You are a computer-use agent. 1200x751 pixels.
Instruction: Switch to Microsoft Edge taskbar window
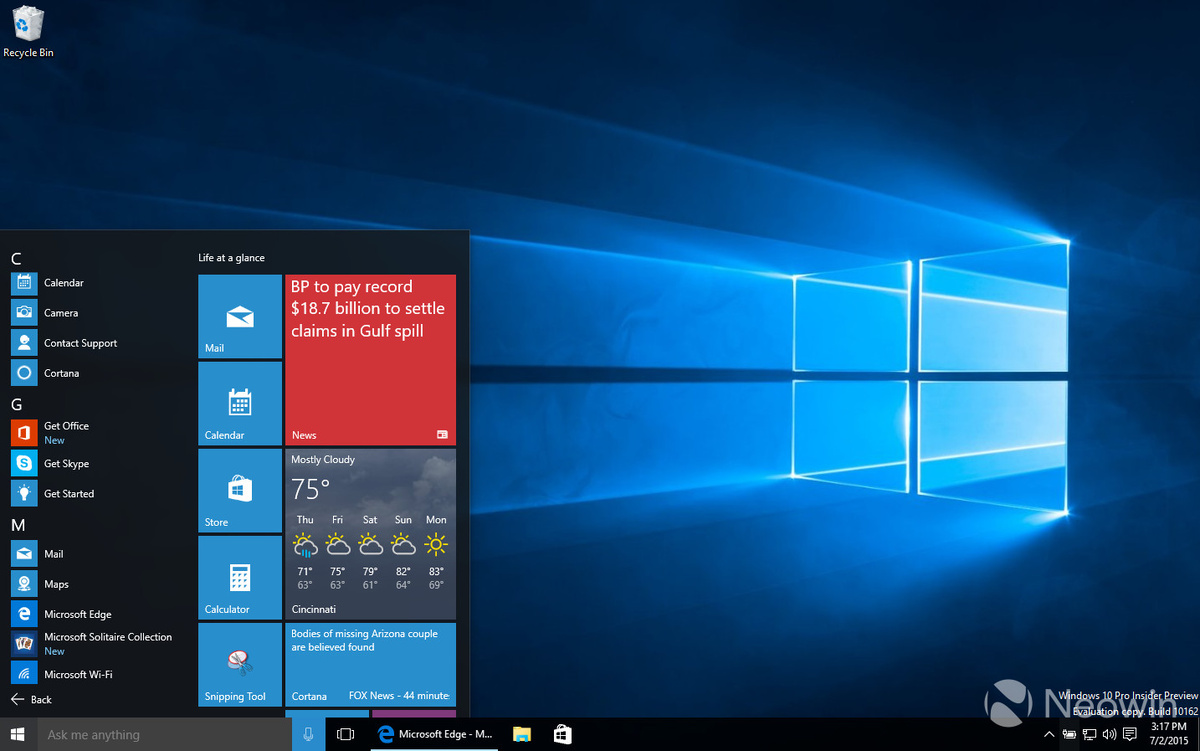435,734
